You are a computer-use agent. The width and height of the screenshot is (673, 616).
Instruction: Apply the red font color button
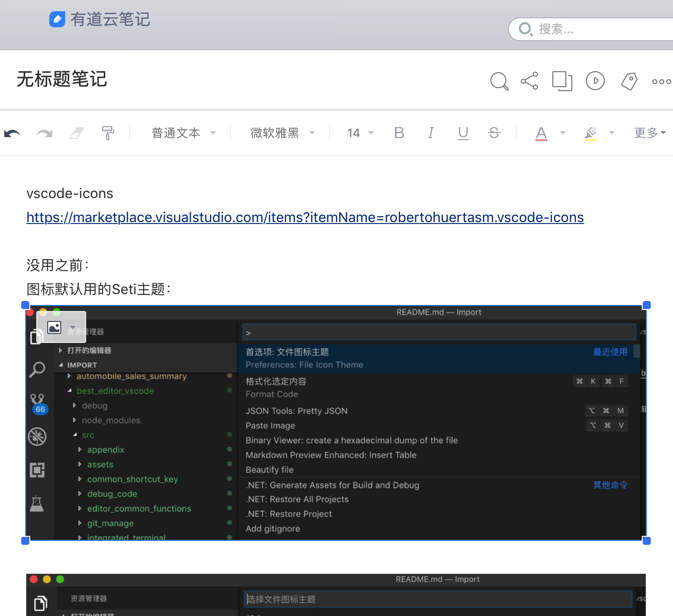point(541,134)
